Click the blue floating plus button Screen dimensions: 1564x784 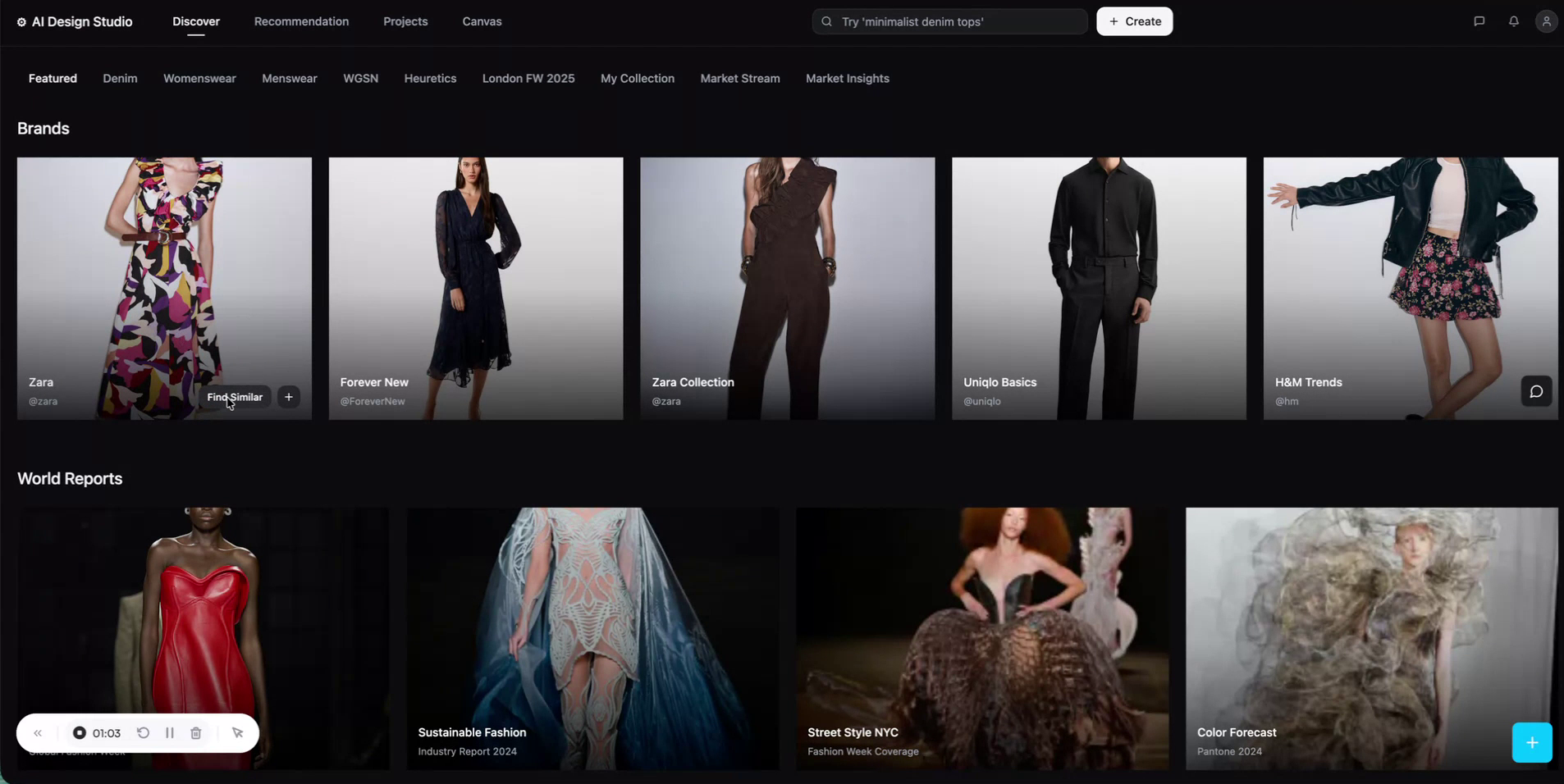click(1531, 742)
